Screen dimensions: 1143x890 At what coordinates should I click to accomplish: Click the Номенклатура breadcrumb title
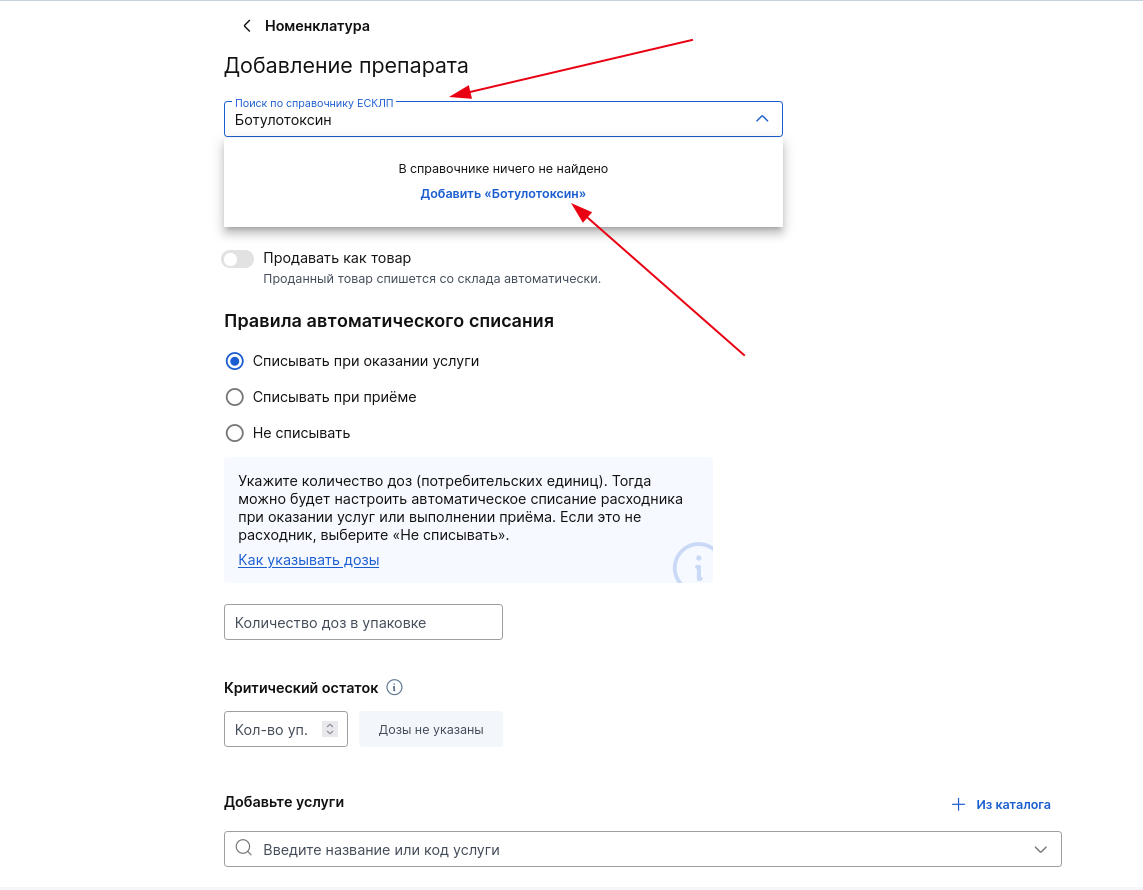317,26
